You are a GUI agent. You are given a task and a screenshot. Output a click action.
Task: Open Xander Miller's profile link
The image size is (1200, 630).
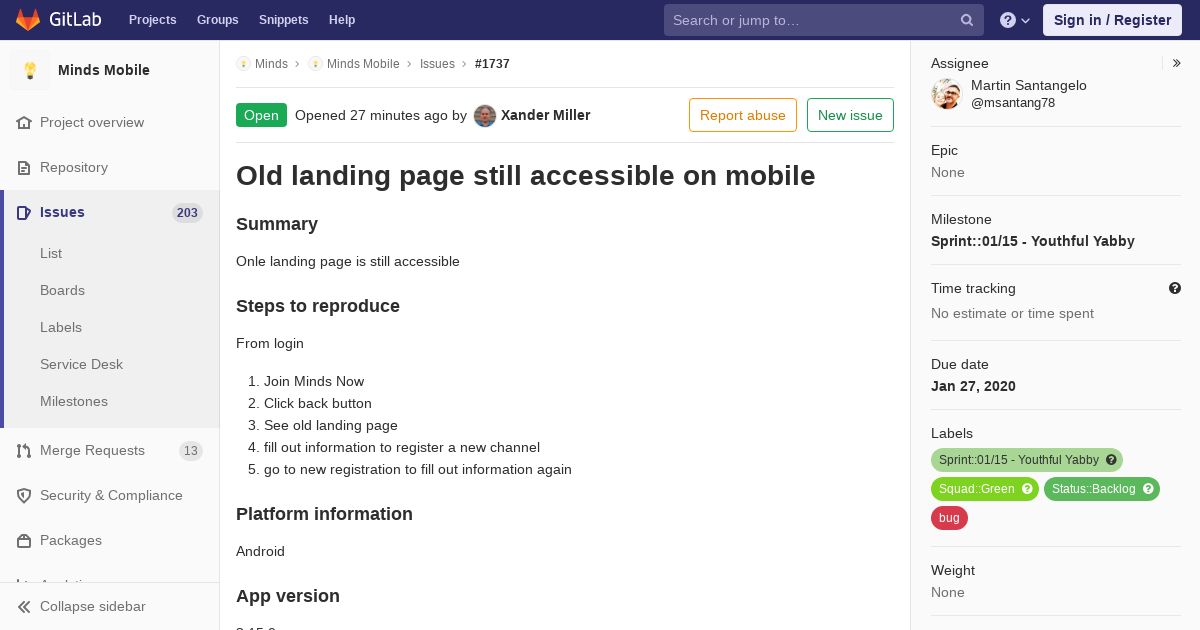[x=546, y=115]
